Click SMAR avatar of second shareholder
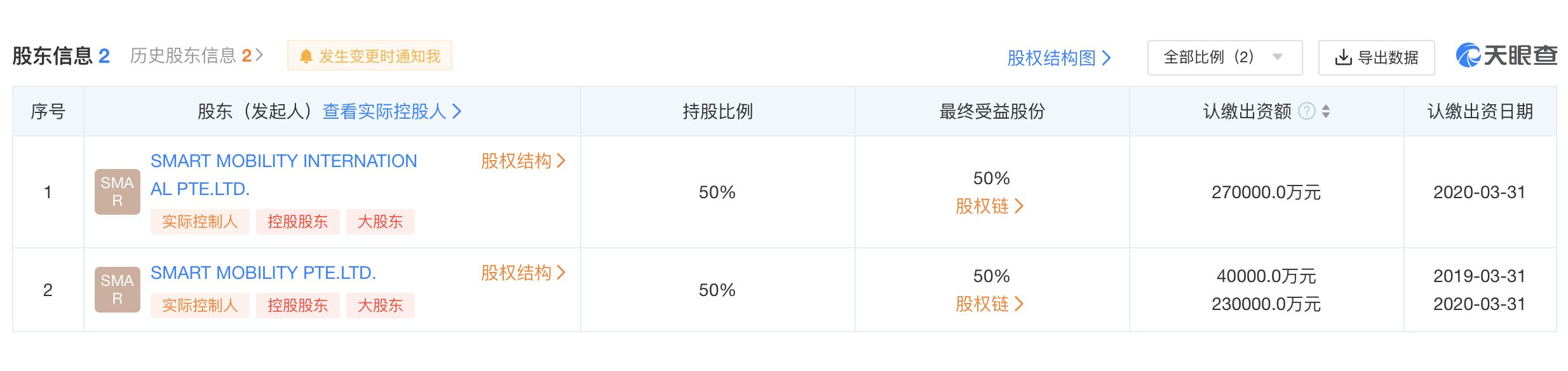 (118, 290)
